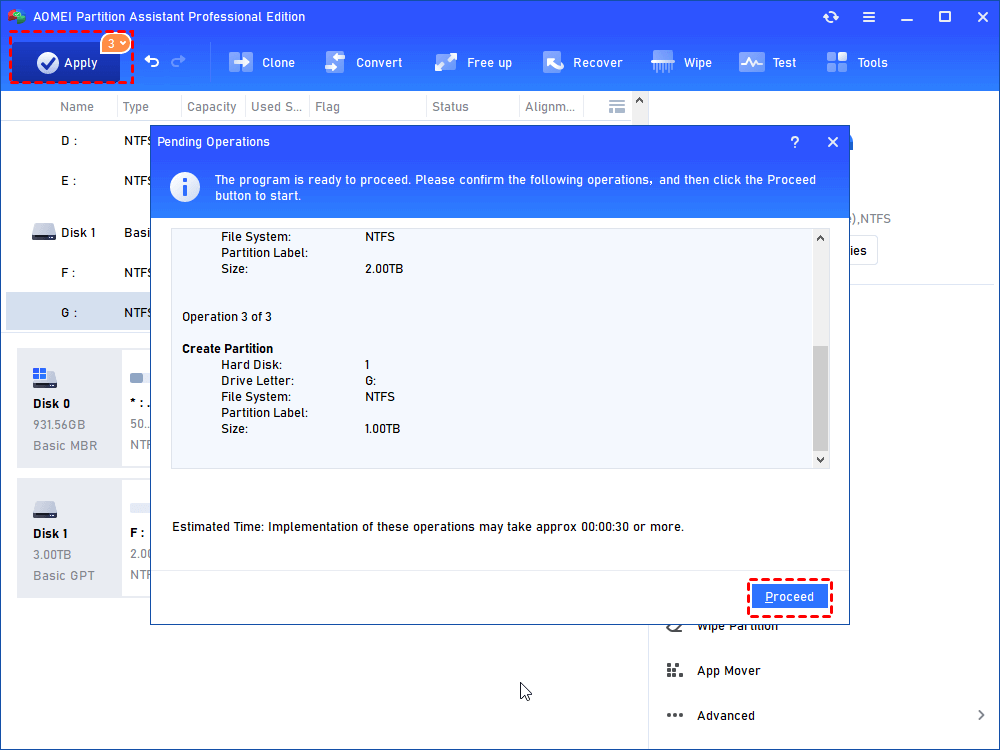Select the D: partition row
Screen dimensions: 1000x750
pyautogui.click(x=78, y=141)
